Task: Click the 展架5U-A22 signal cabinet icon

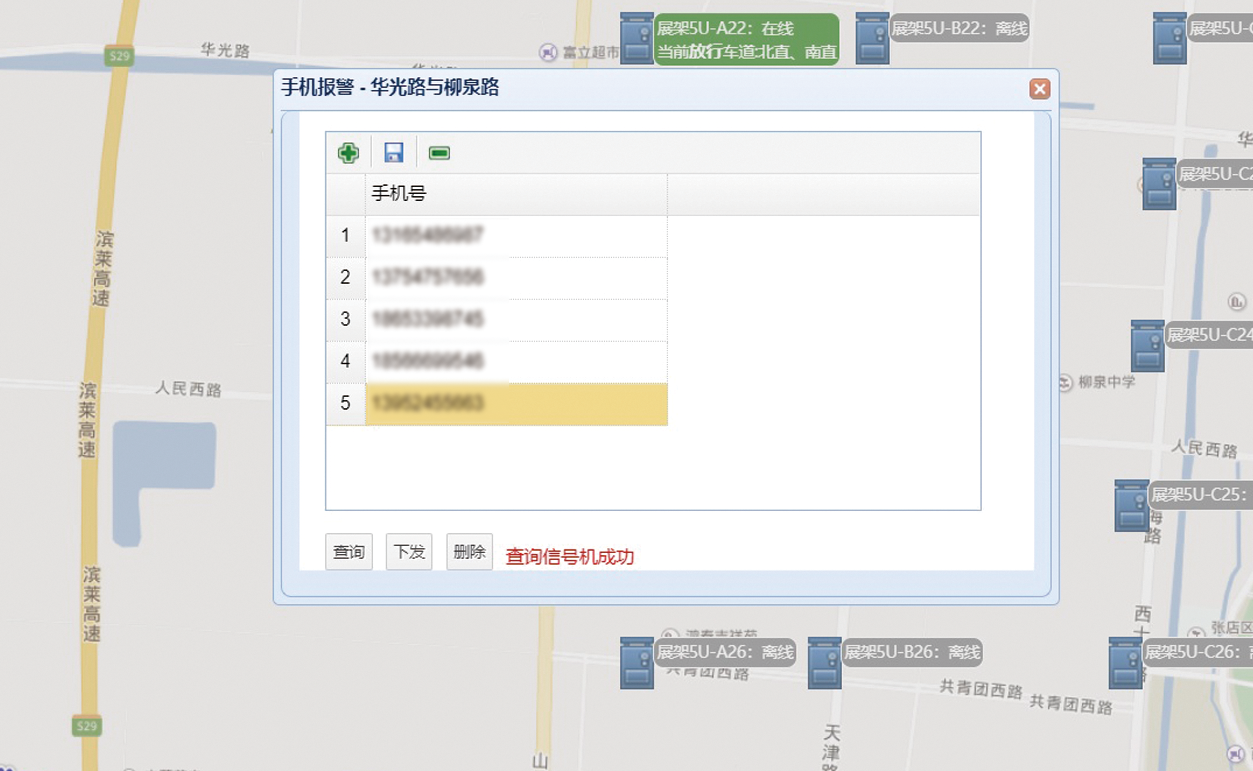Action: 636,39
